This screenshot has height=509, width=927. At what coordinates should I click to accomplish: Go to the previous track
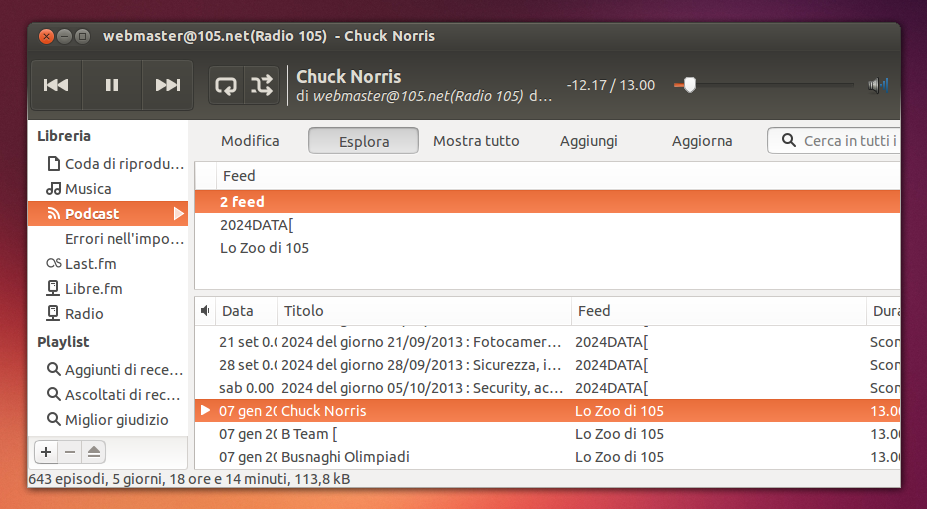pos(56,85)
